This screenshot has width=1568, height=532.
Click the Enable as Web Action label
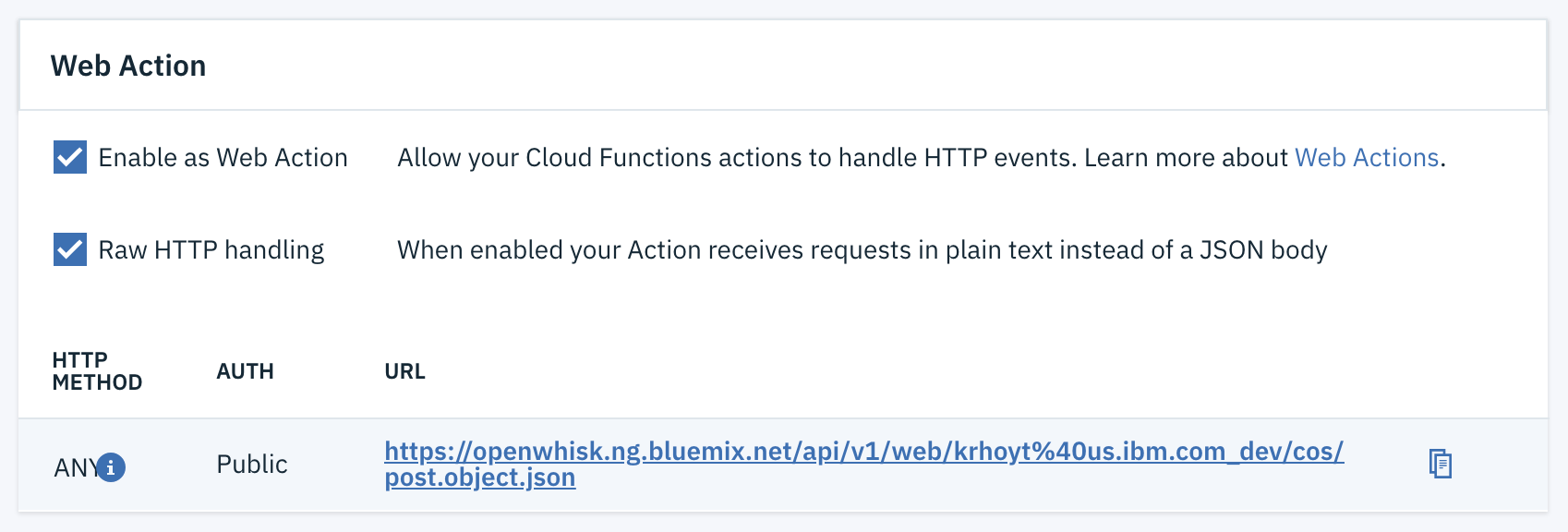pyautogui.click(x=223, y=158)
